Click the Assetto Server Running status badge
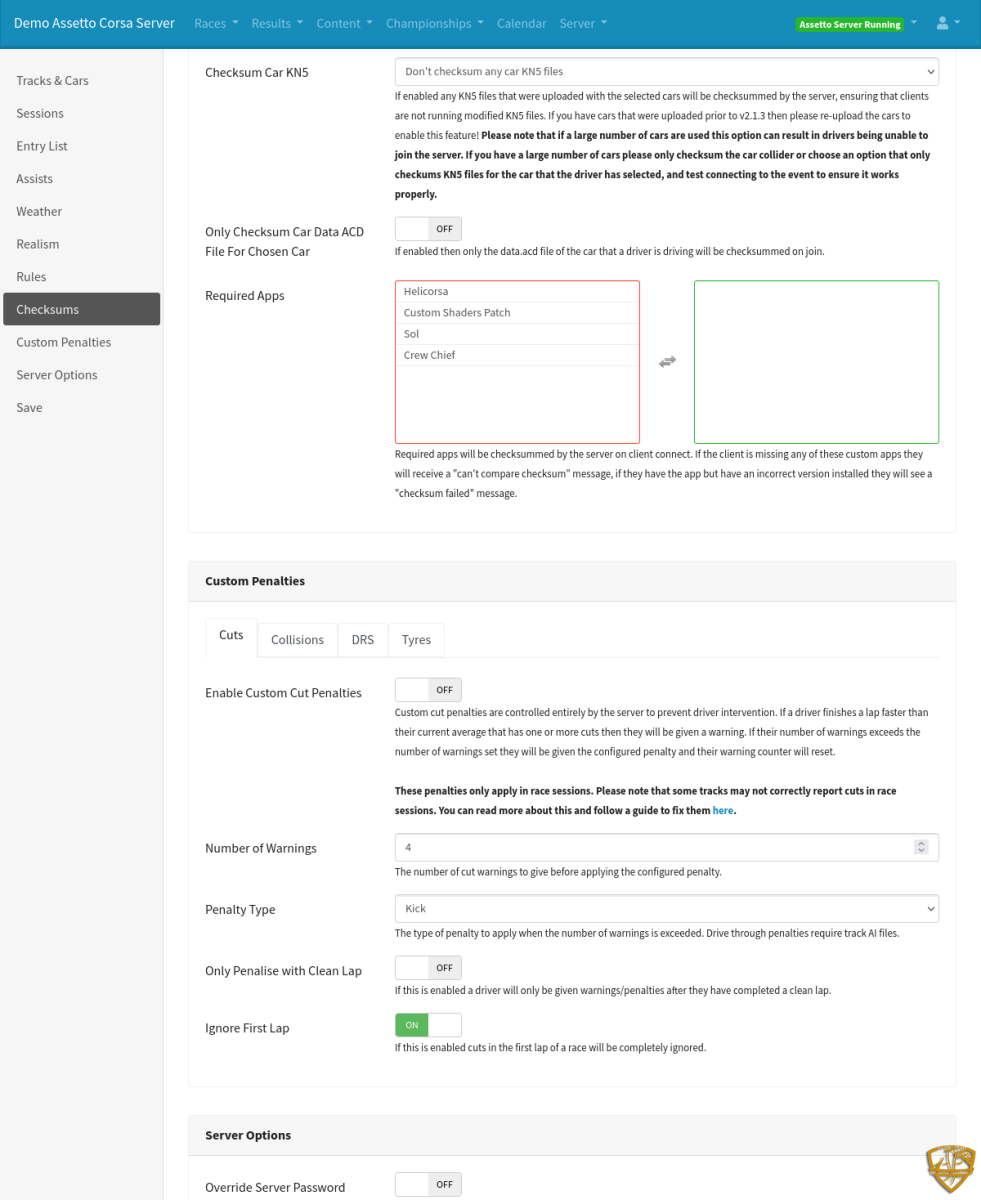 pos(848,24)
